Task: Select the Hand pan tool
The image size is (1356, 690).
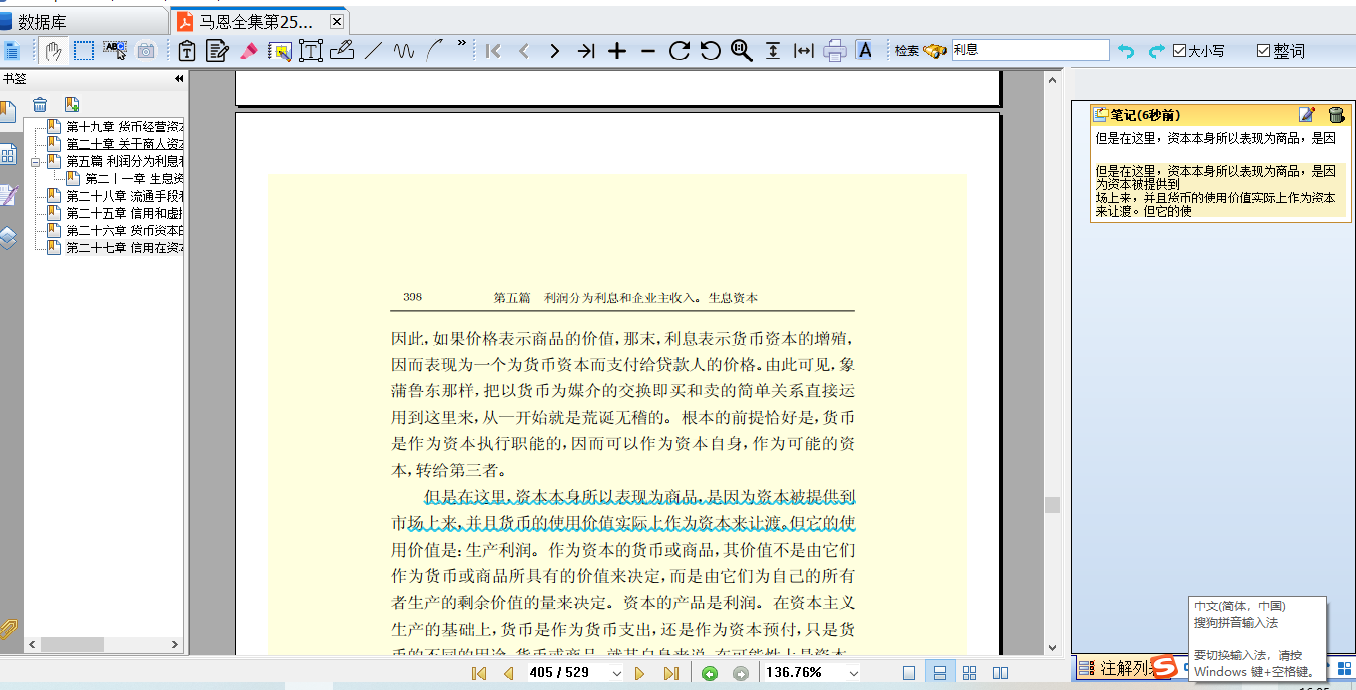Action: (54, 50)
